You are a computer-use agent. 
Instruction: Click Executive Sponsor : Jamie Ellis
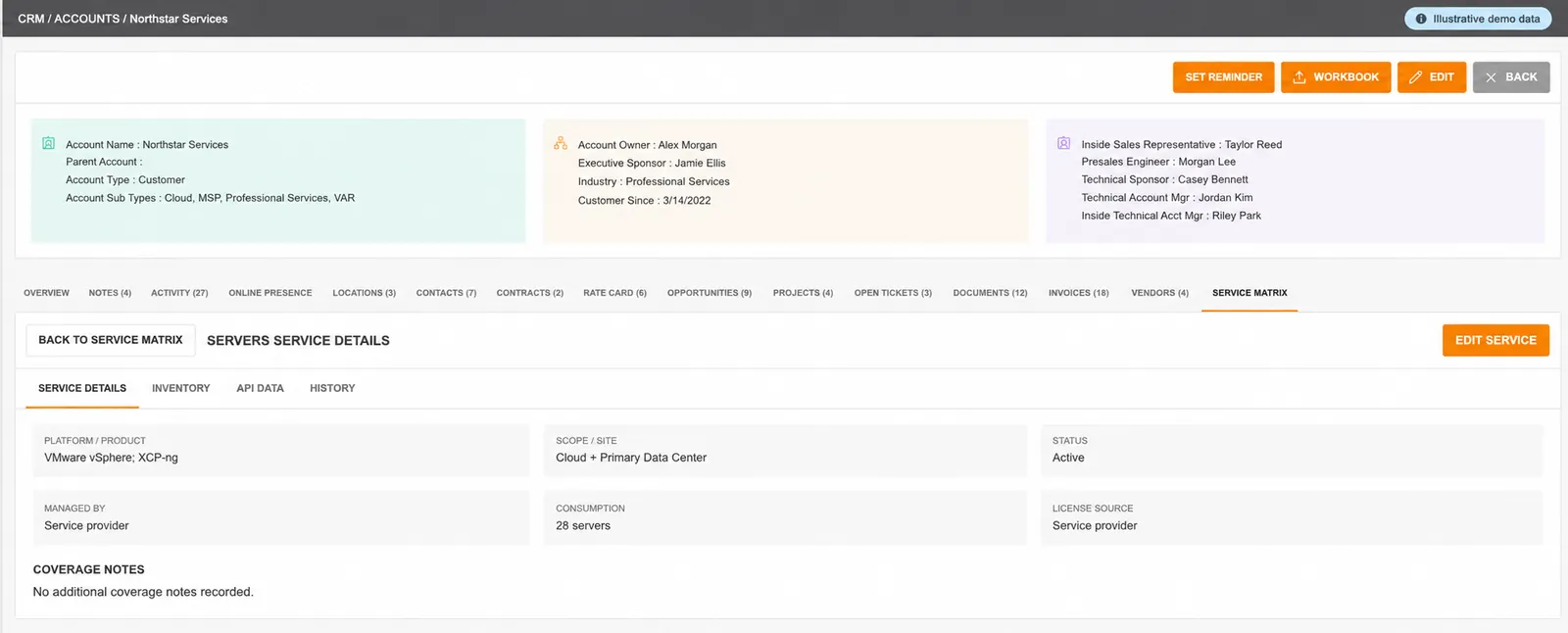tap(652, 163)
